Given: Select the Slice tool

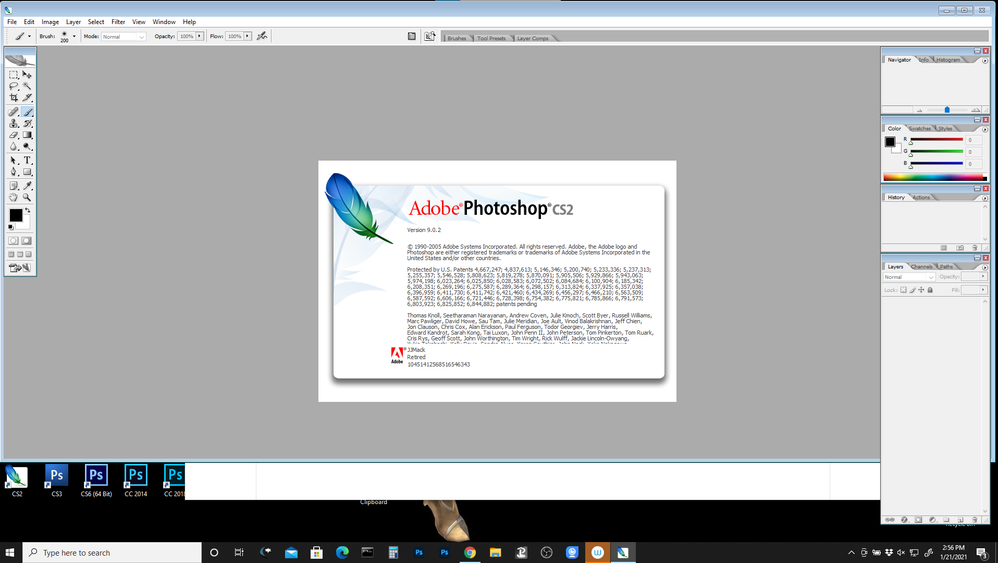Looking at the screenshot, I should [27, 97].
